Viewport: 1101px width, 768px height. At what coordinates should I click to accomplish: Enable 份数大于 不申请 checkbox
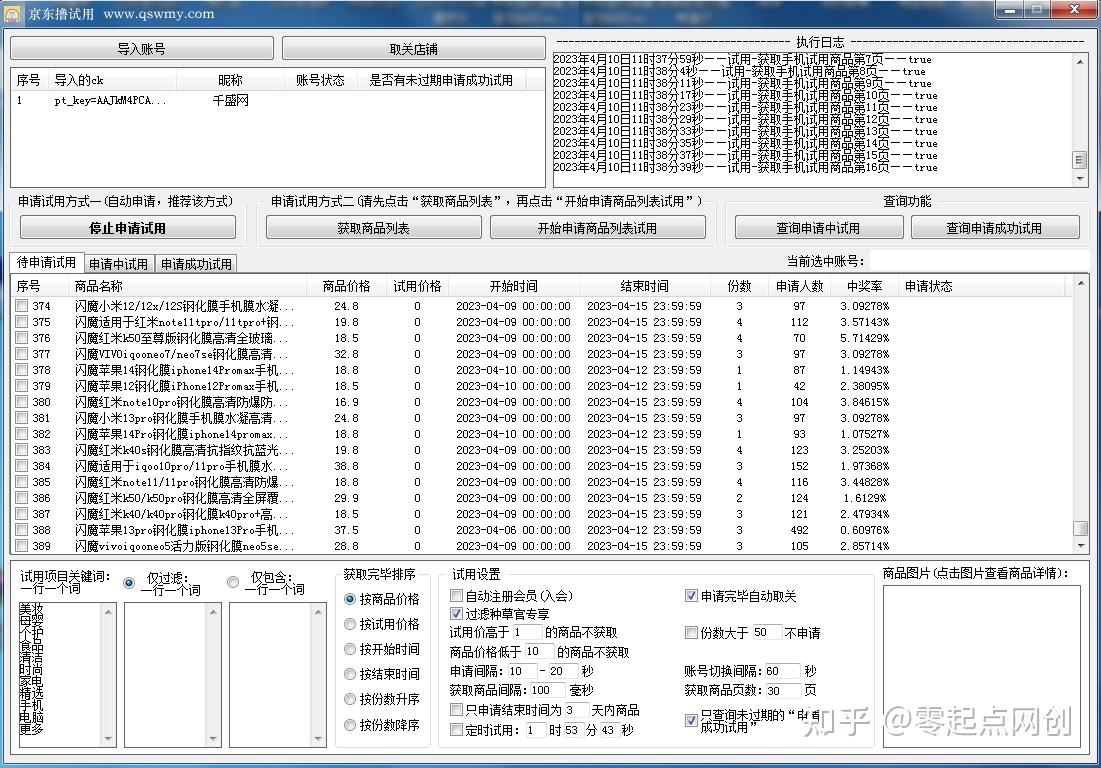[691, 633]
